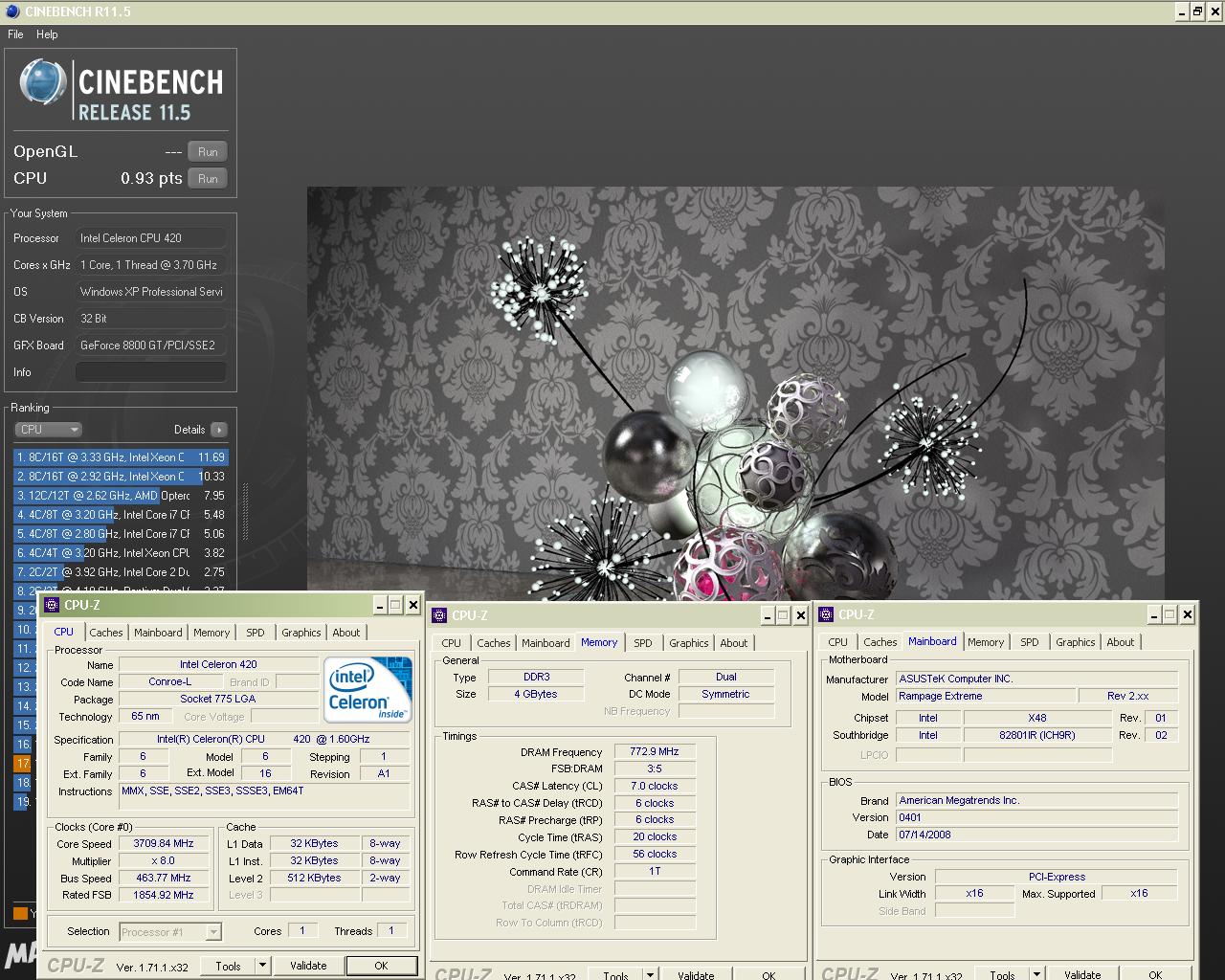Click Validate in middle CPU-Z window
Screen dimensions: 1225x980
pos(696,974)
